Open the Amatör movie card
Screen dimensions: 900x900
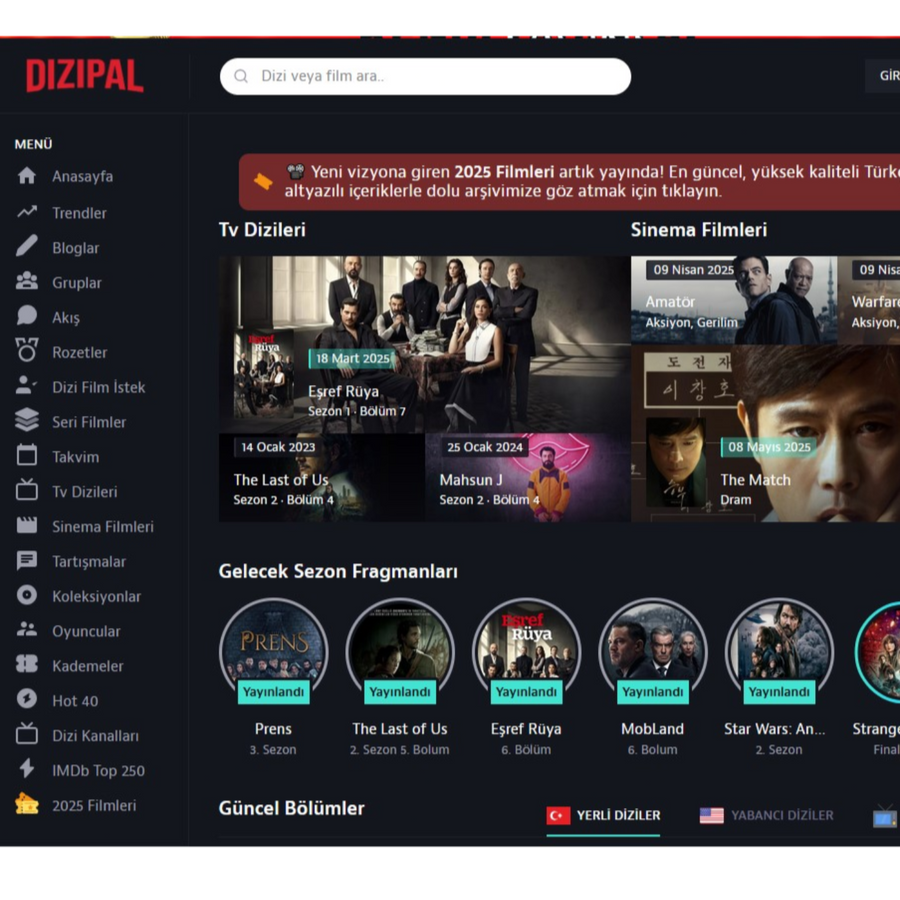click(734, 300)
